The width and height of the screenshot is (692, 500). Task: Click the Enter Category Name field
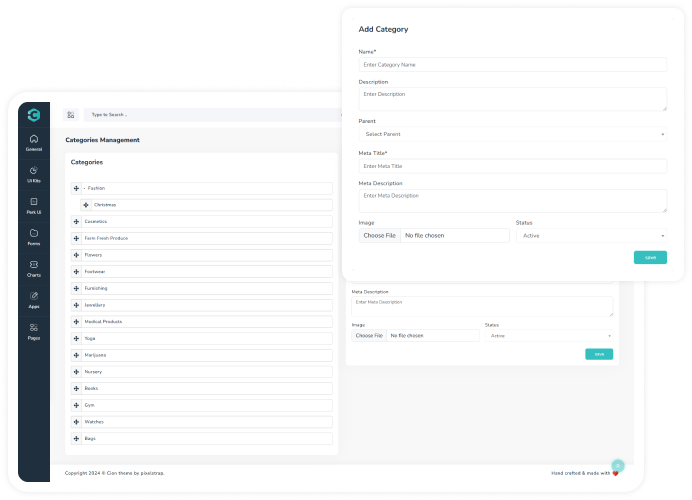pos(512,65)
